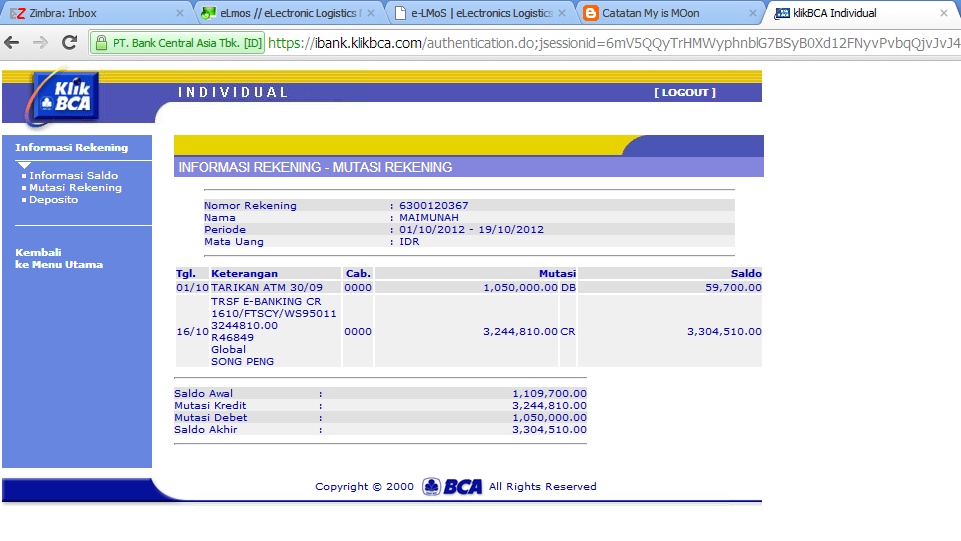Click the 16/10 date cell

pyautogui.click(x=192, y=331)
